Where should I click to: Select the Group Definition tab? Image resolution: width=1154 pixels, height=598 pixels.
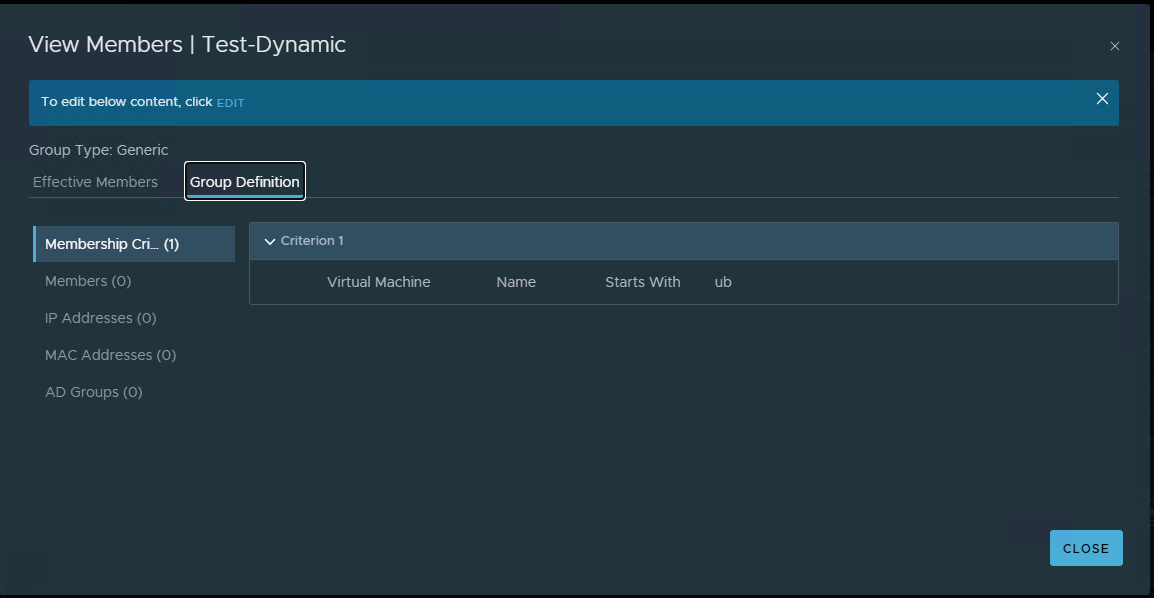[x=245, y=182]
